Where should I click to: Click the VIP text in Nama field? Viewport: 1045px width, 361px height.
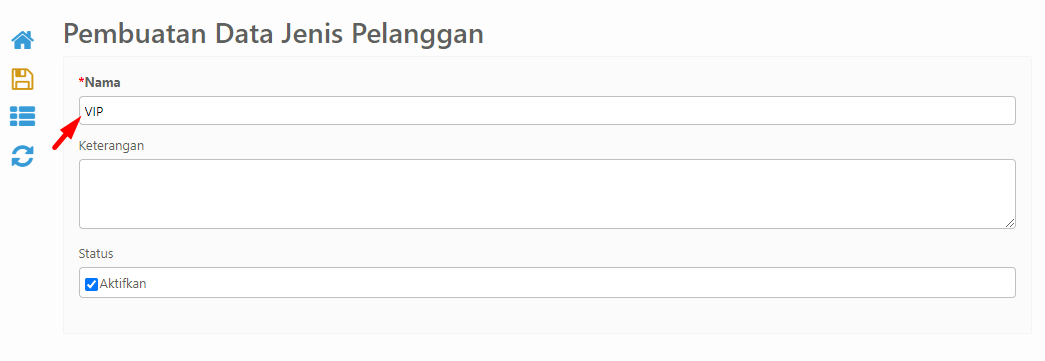click(x=94, y=111)
